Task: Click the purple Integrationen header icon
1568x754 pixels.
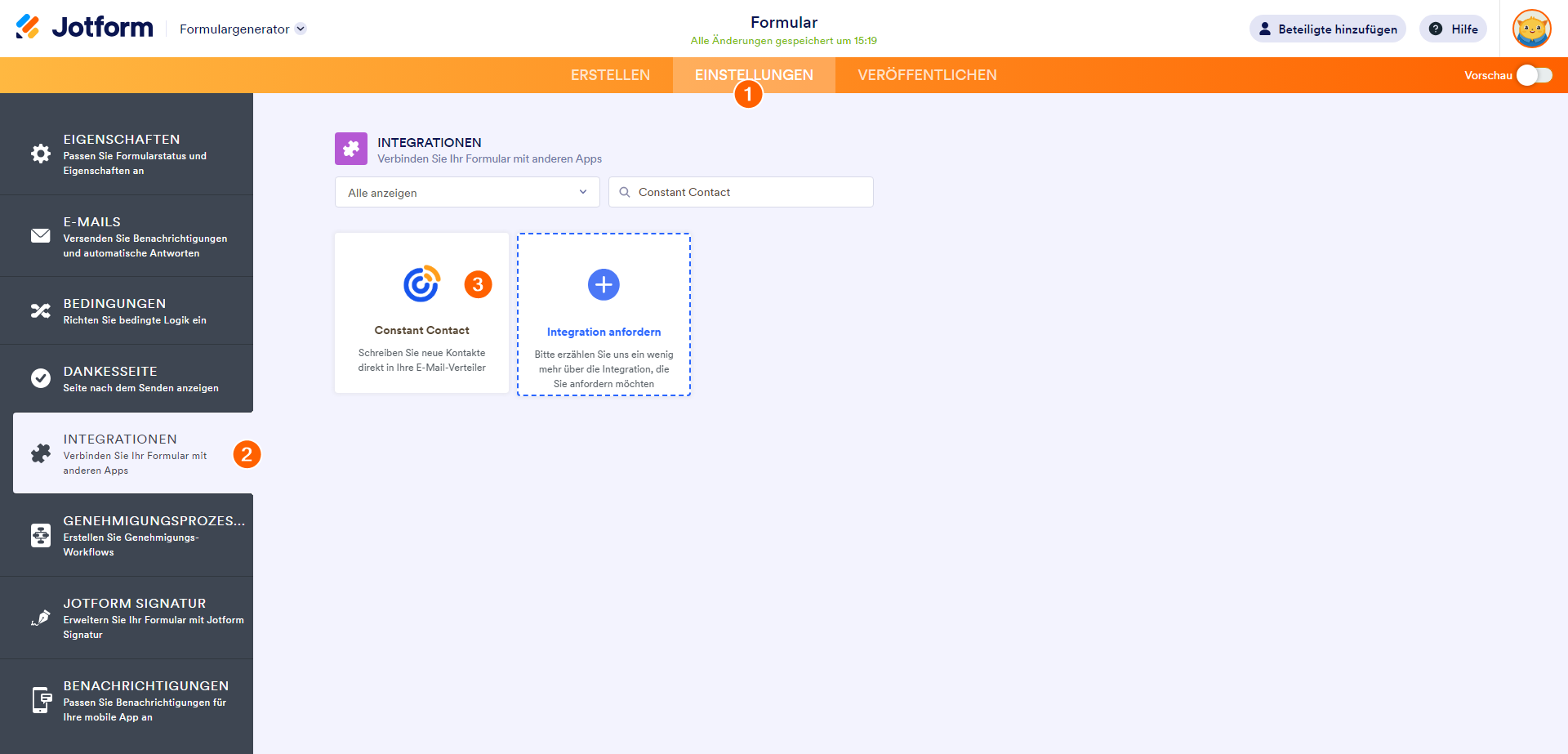Action: click(351, 149)
